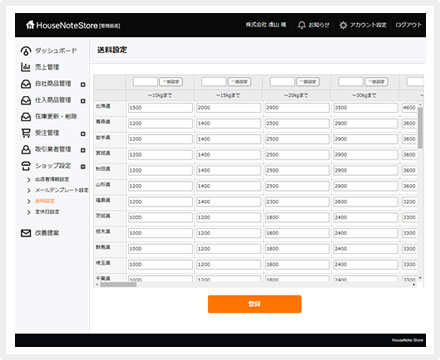This screenshot has width=440, height=360.
Task: Click 栃木県 ~15kg field showing 1200
Action: [229, 233]
